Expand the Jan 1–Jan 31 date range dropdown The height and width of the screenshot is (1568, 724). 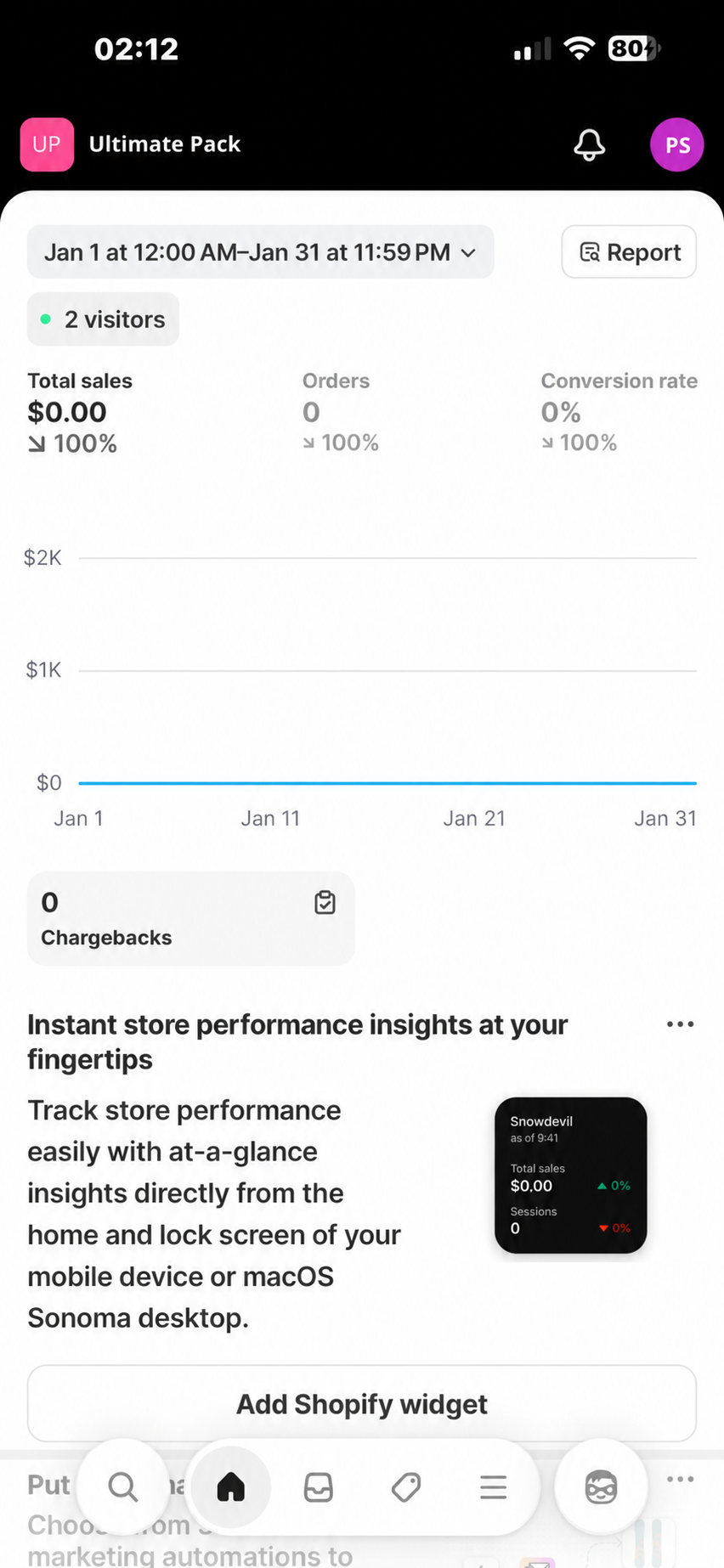click(260, 252)
